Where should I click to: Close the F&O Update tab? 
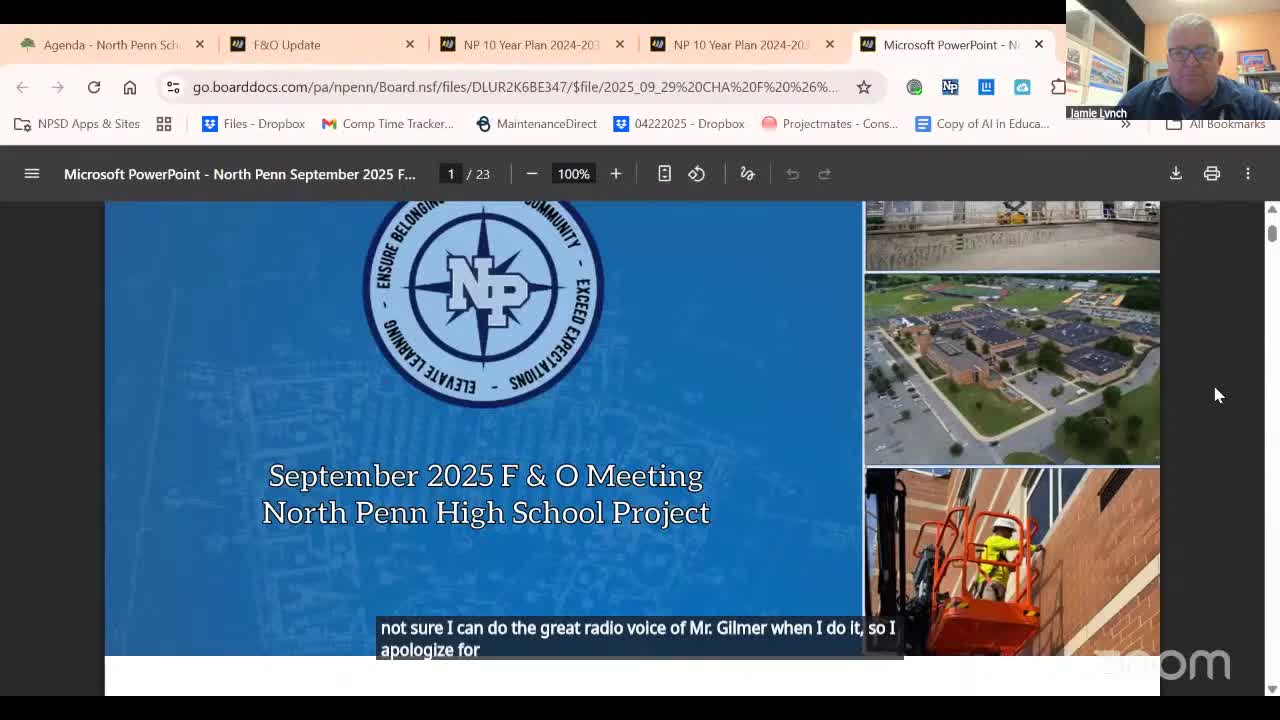click(x=410, y=45)
